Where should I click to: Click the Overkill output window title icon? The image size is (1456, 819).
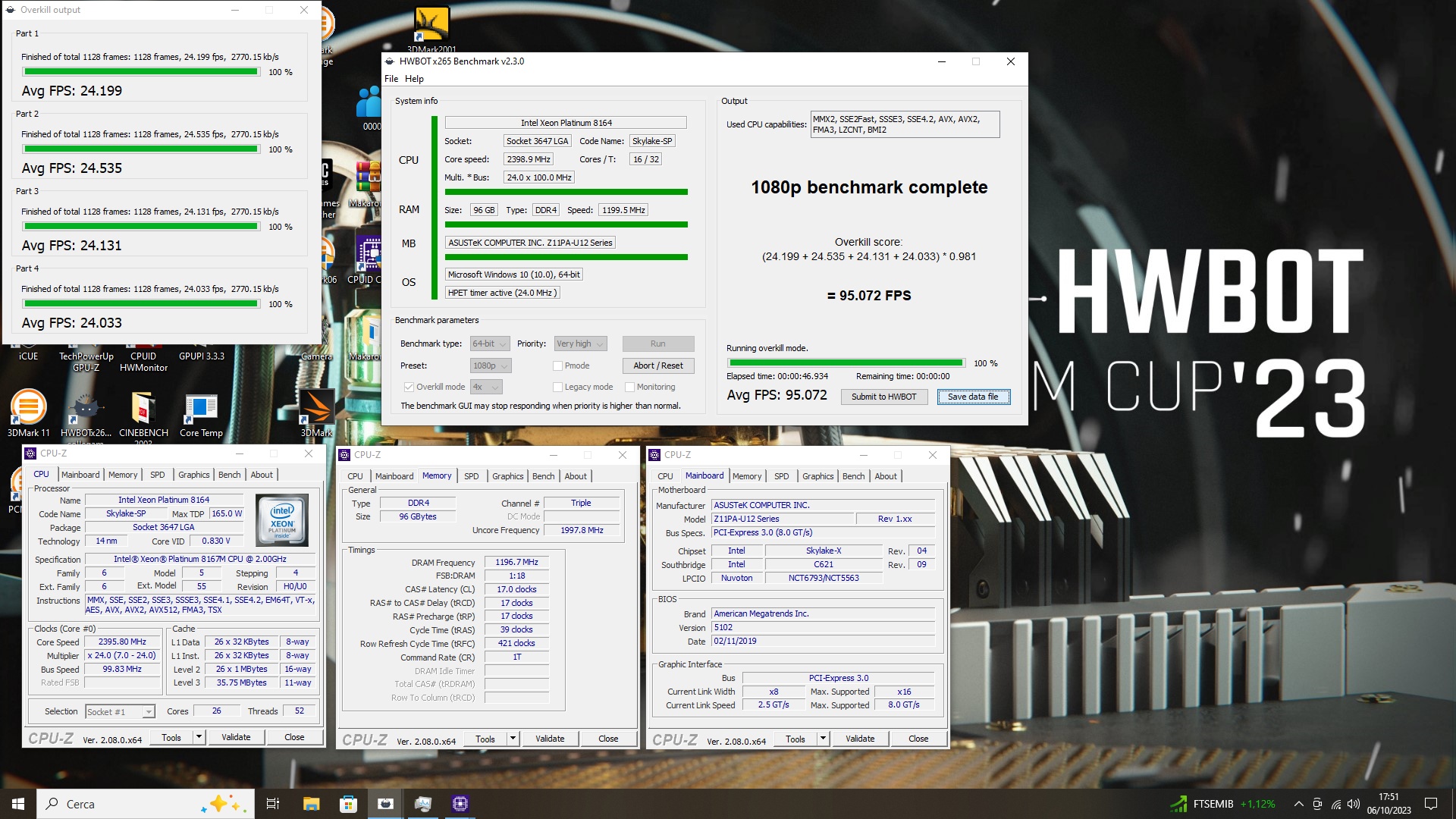tap(11, 10)
